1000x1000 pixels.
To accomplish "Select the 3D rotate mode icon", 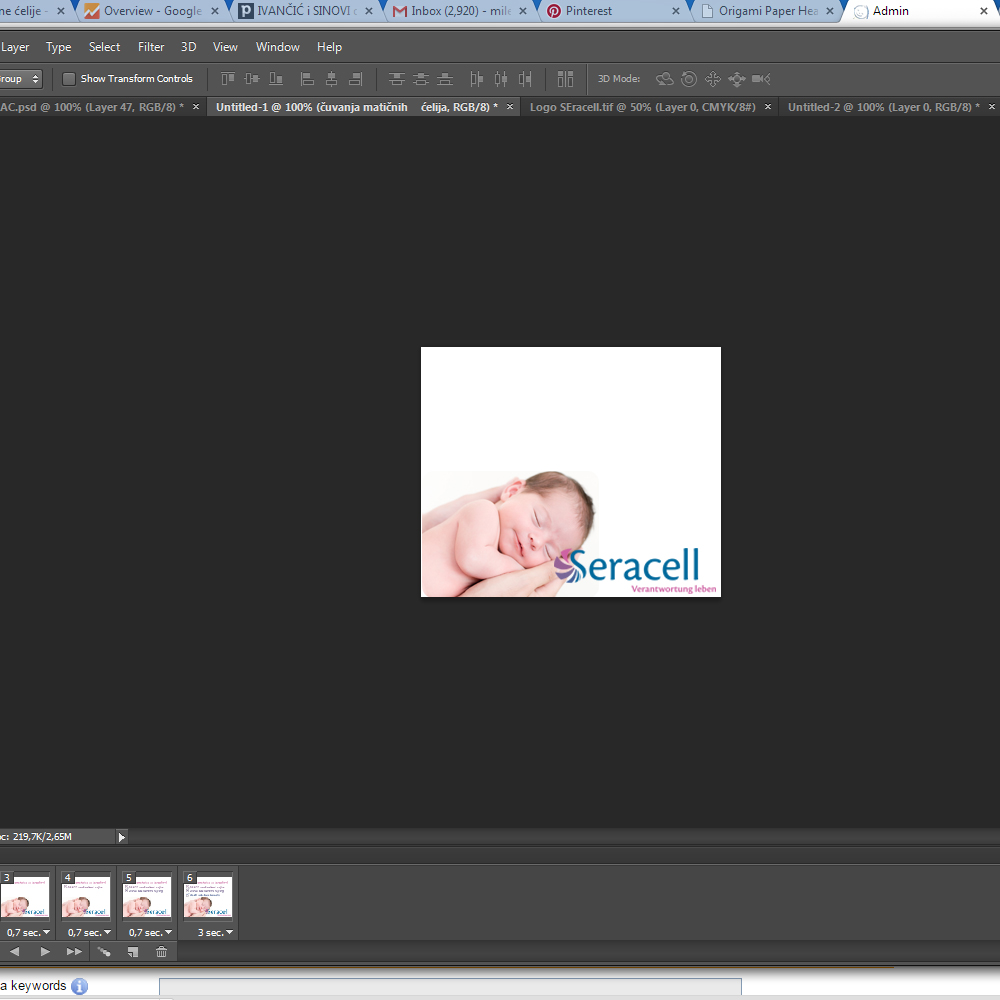I will [664, 79].
